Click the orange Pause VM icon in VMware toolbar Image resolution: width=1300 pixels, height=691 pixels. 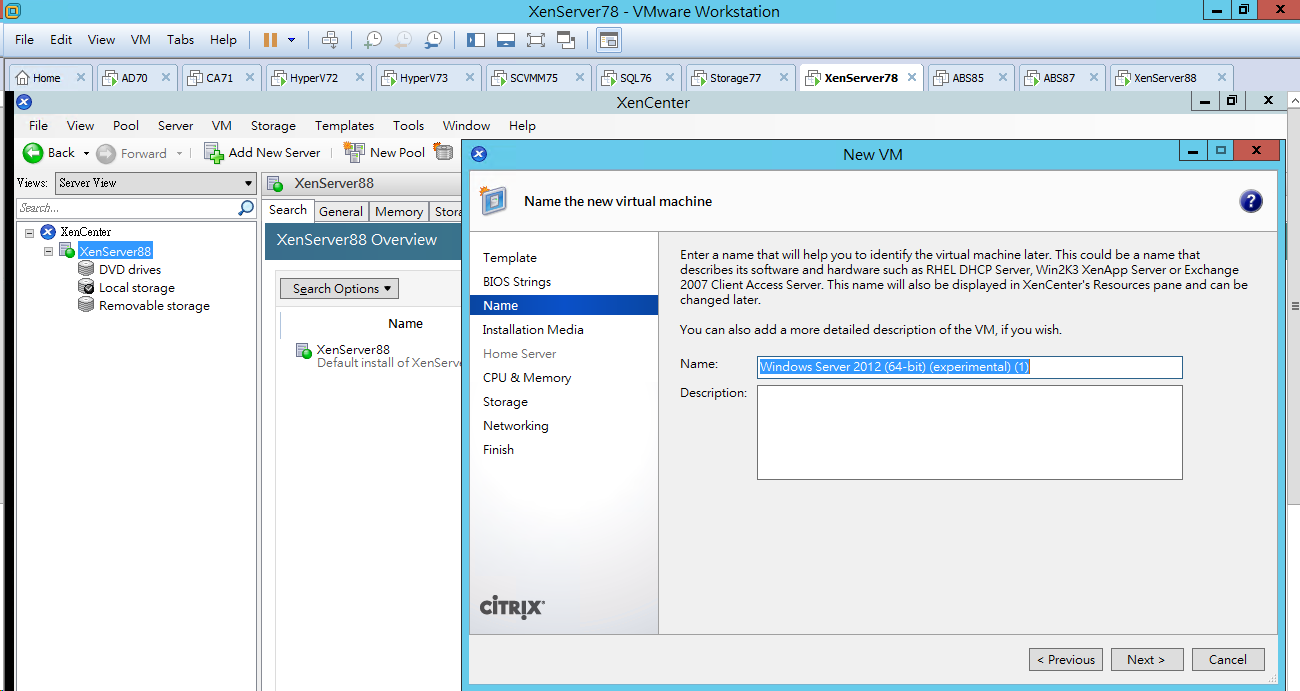(x=270, y=40)
